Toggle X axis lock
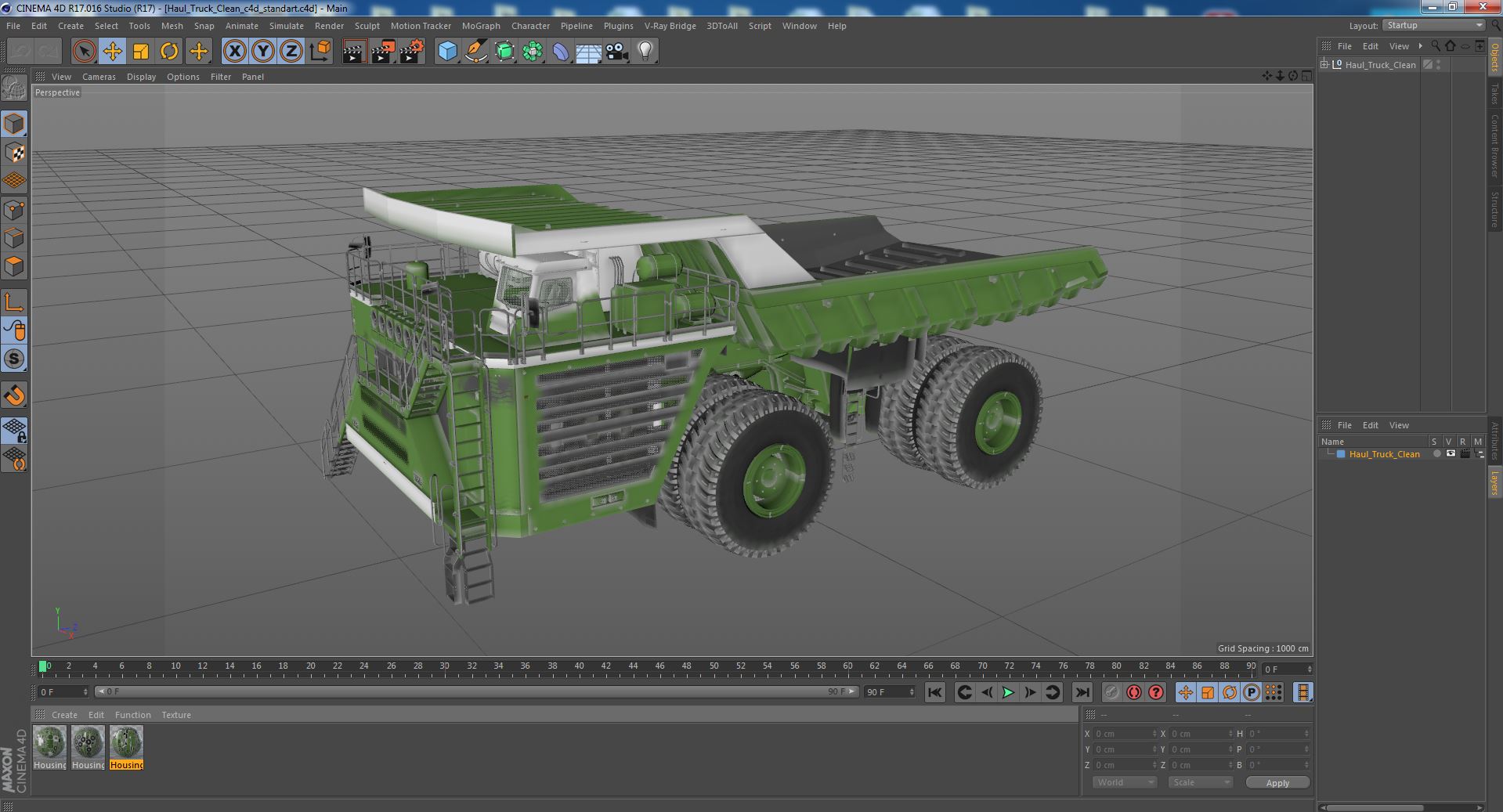 click(234, 52)
